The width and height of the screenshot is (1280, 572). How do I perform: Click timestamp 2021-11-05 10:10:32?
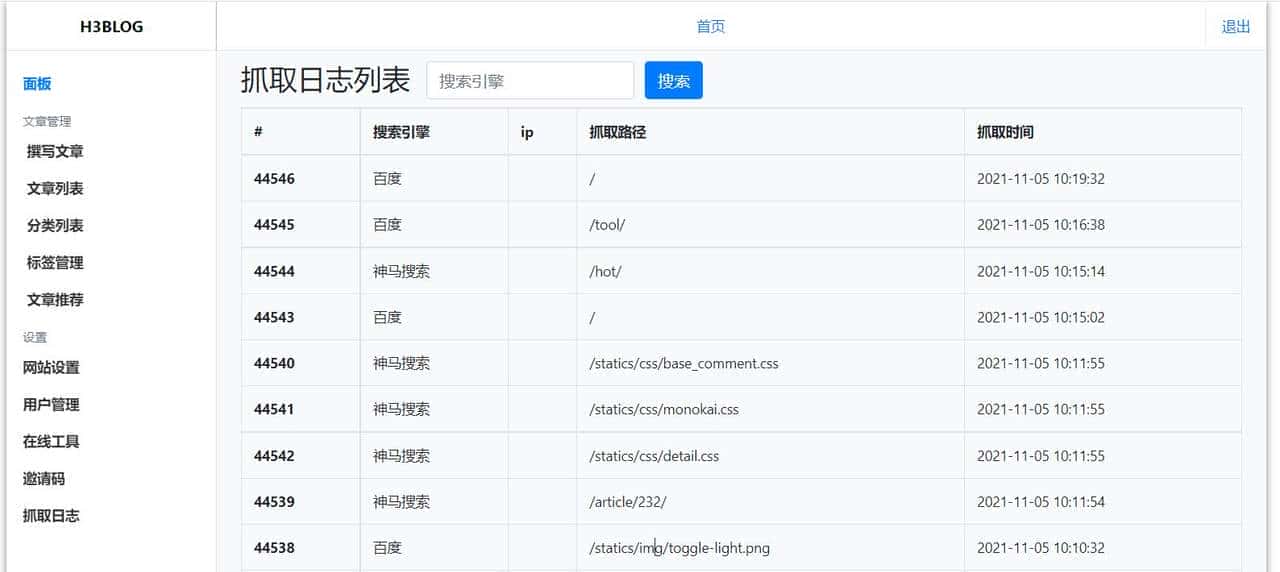point(1041,548)
